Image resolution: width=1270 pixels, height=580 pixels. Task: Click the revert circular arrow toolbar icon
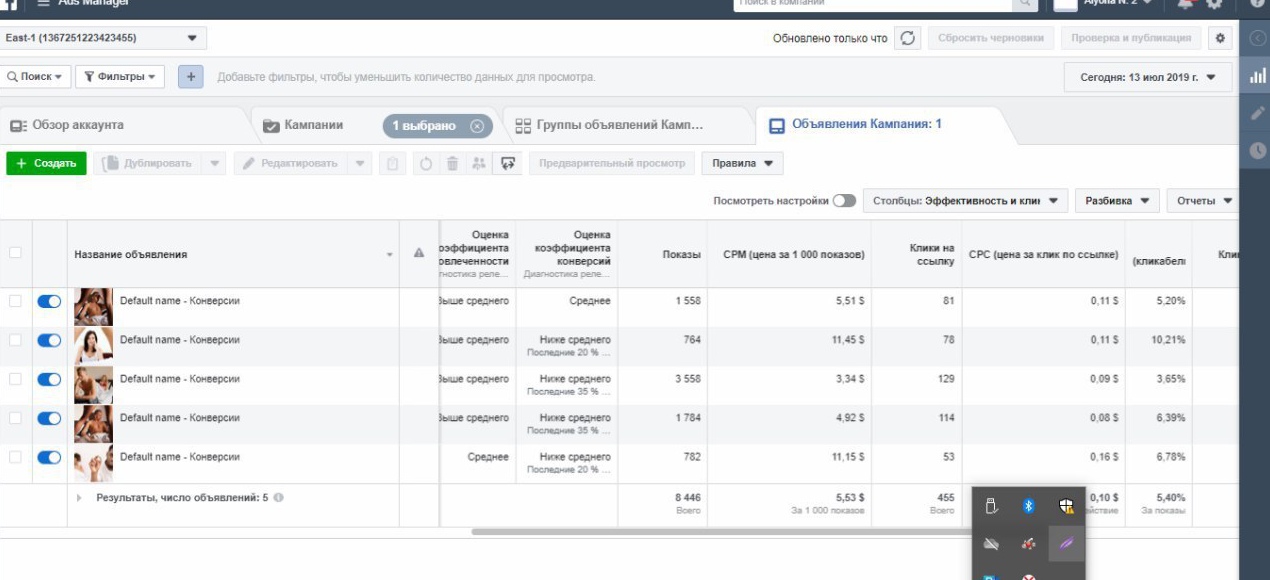(426, 163)
